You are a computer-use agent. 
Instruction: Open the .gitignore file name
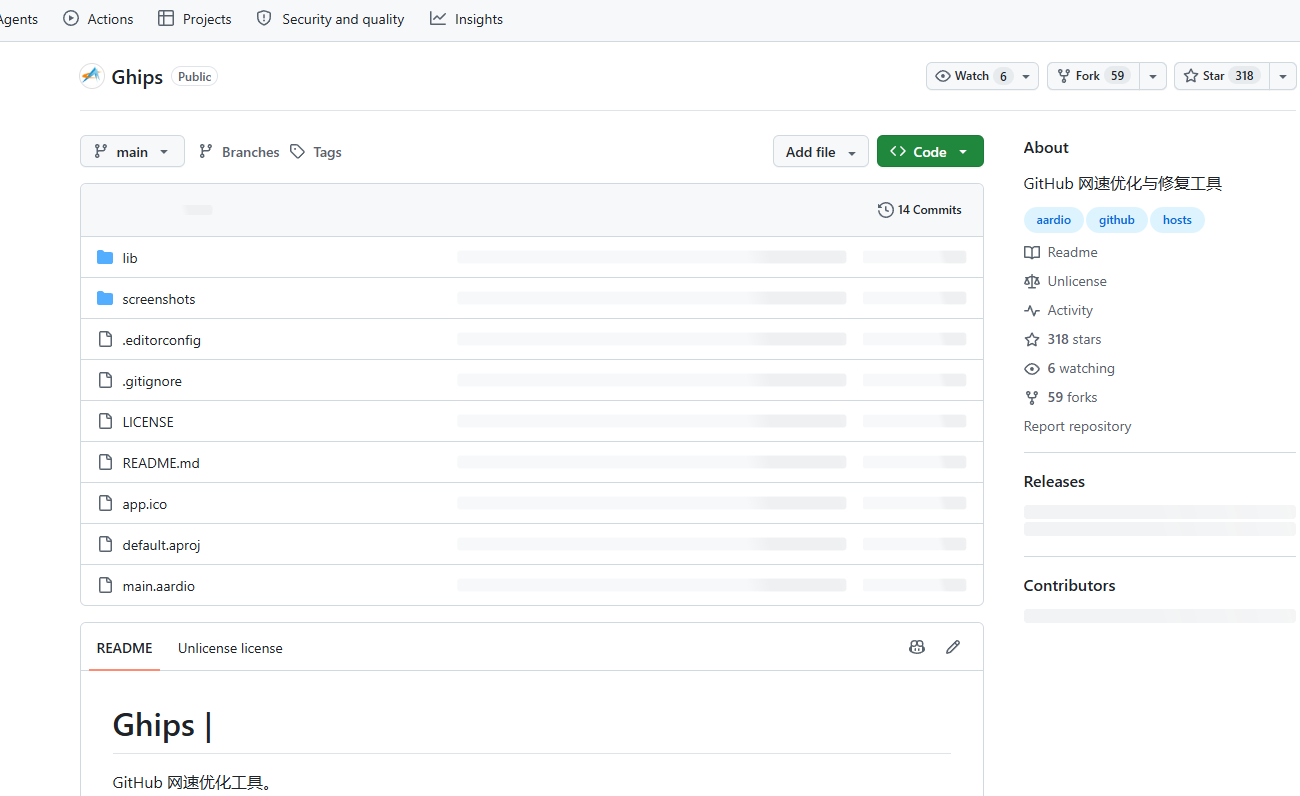point(152,381)
